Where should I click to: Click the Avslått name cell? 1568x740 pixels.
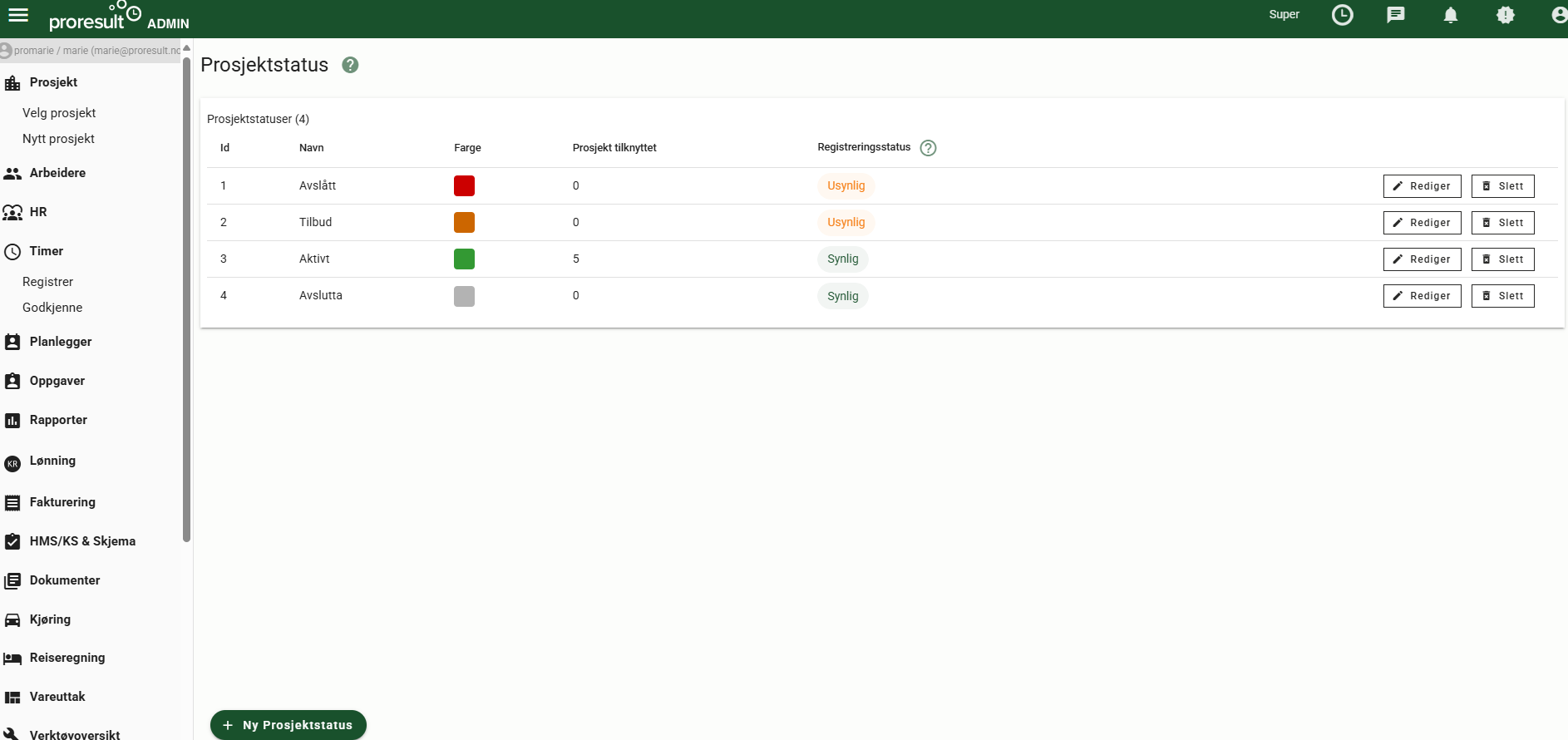318,185
